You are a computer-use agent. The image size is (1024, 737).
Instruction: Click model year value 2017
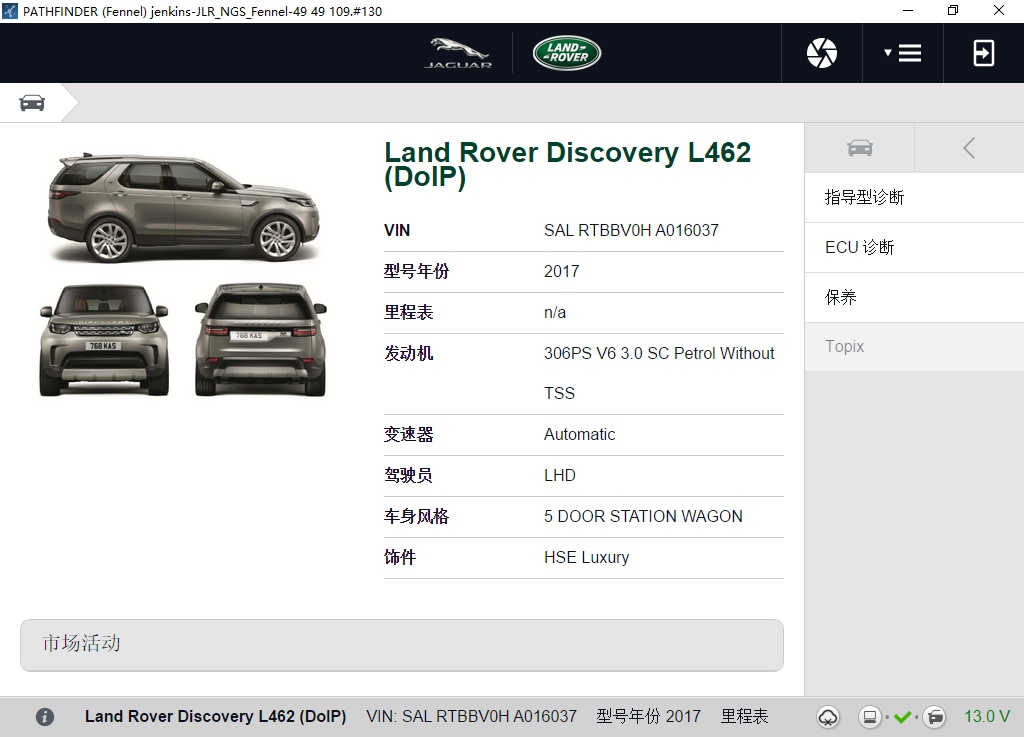562,272
